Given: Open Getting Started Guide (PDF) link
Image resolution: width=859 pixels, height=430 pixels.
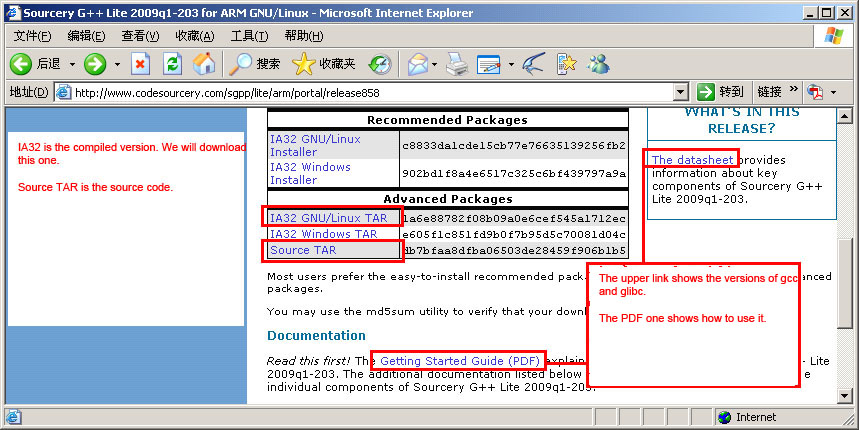Looking at the screenshot, I should (460, 361).
